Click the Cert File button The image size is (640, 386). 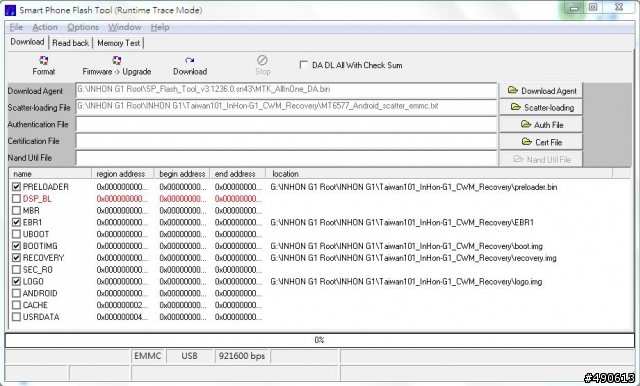coord(541,142)
